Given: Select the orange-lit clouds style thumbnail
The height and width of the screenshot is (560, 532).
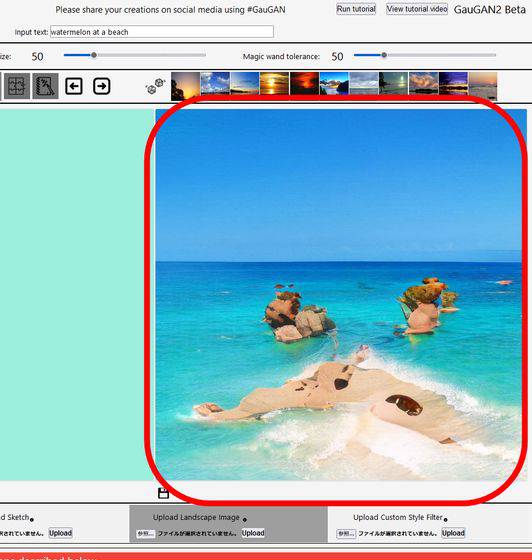Looking at the screenshot, I should (x=423, y=84).
